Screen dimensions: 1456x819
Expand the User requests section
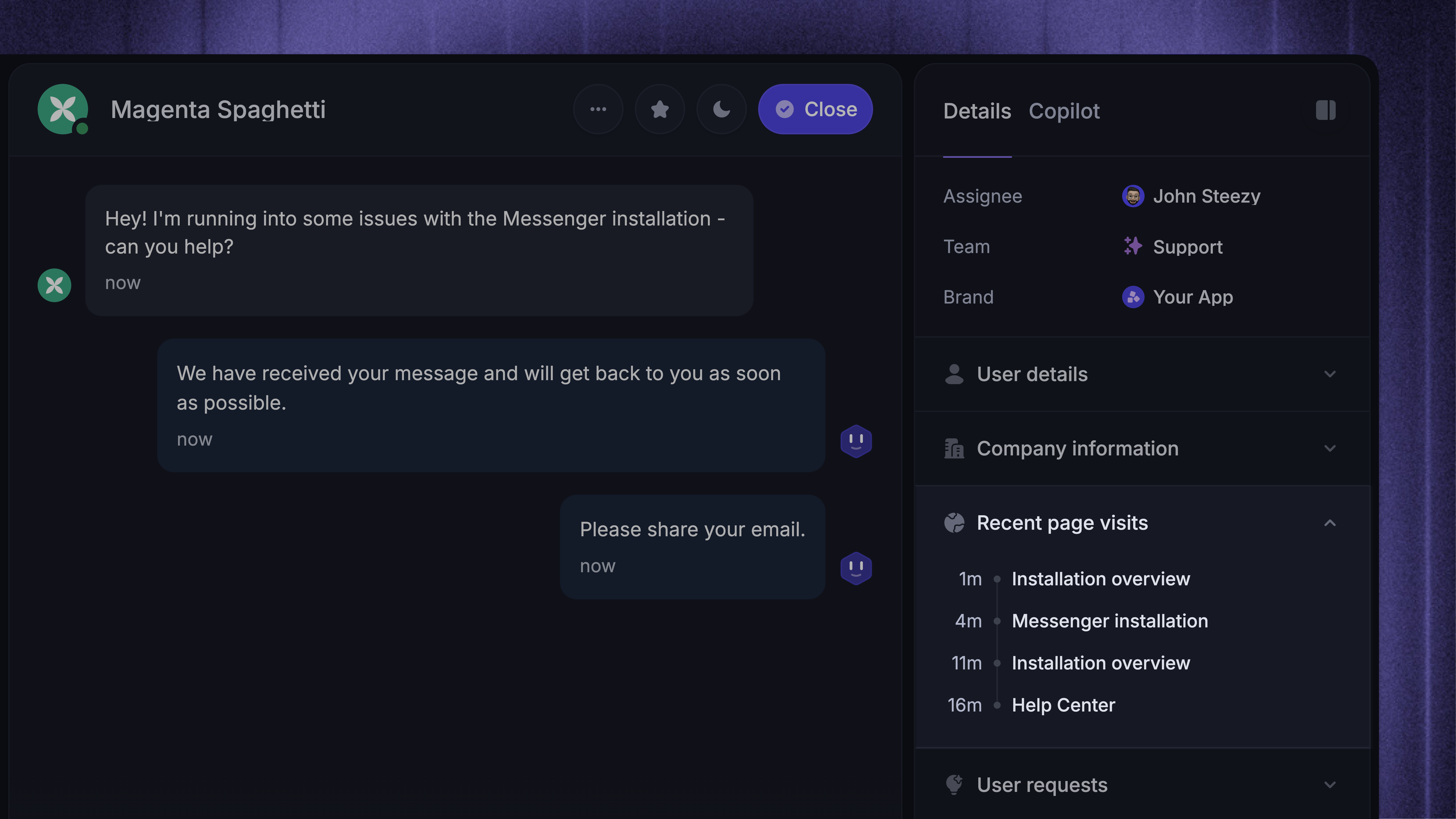(1142, 784)
